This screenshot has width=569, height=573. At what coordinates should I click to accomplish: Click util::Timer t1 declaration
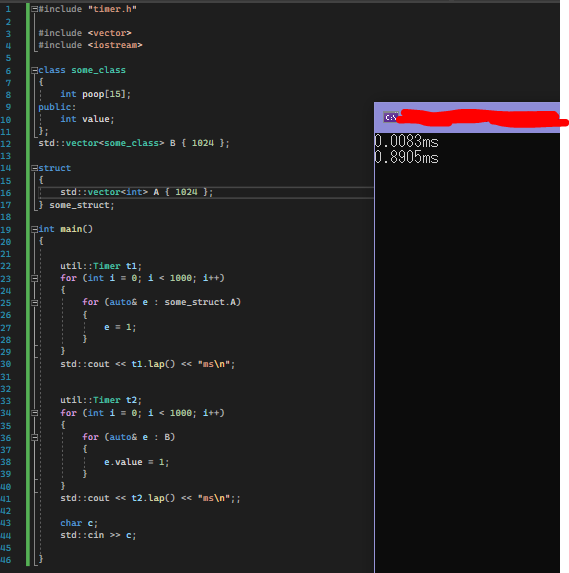(x=101, y=266)
